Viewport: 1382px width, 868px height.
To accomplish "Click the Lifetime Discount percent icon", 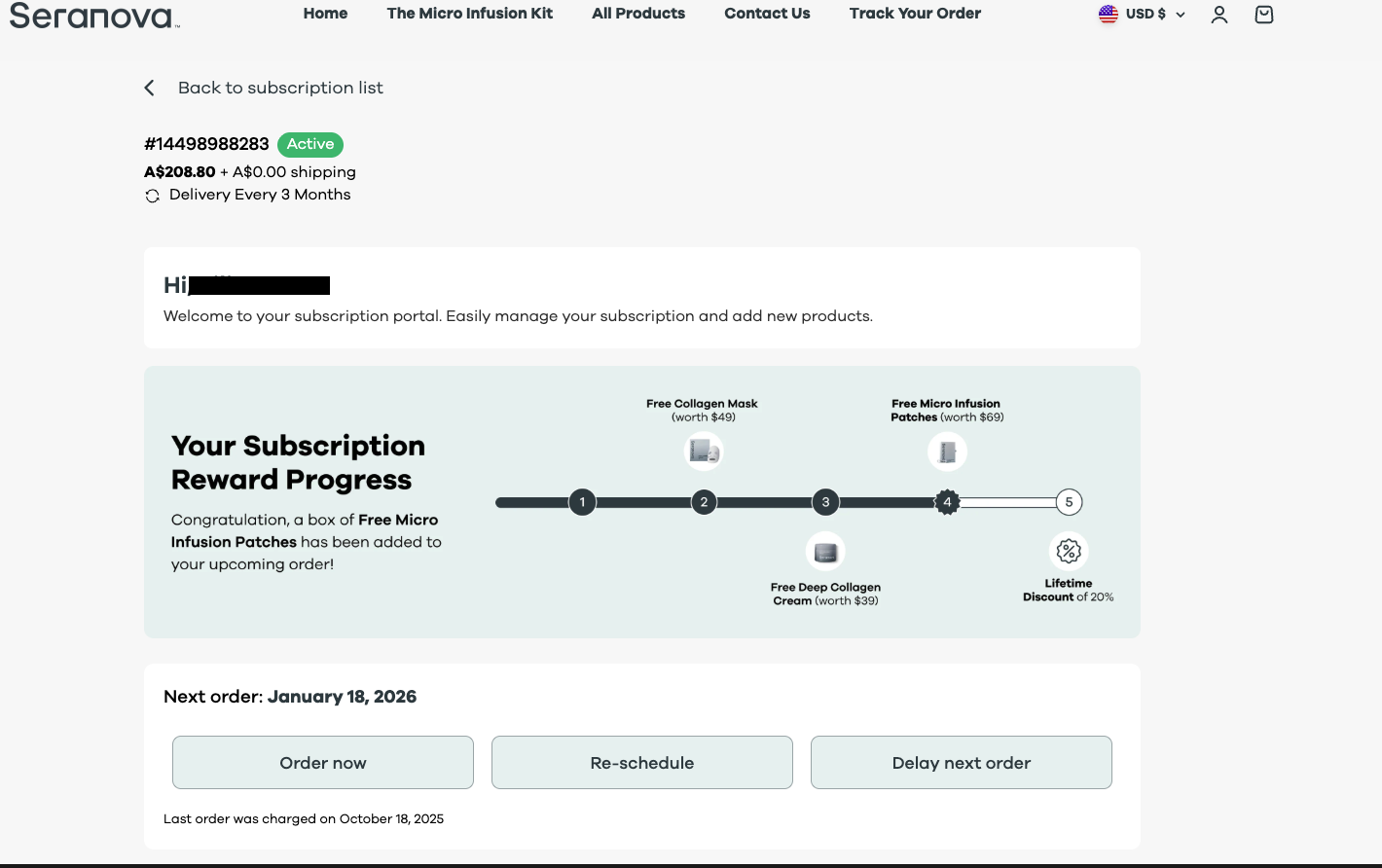I will click(x=1069, y=552).
